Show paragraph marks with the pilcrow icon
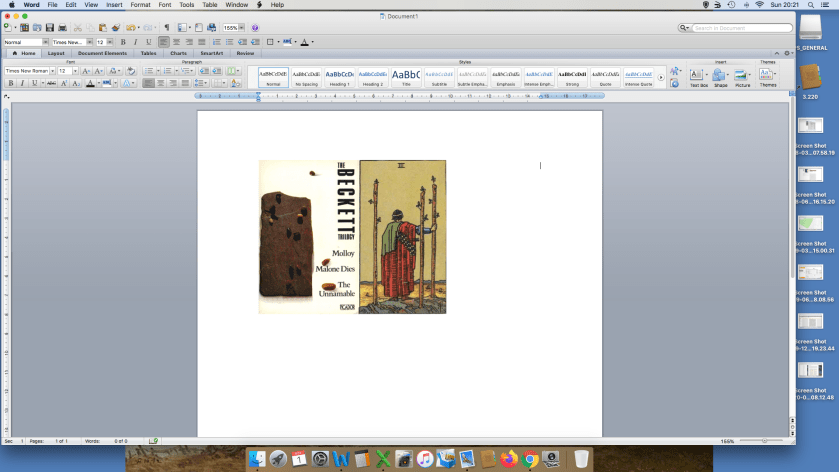 tap(166, 27)
